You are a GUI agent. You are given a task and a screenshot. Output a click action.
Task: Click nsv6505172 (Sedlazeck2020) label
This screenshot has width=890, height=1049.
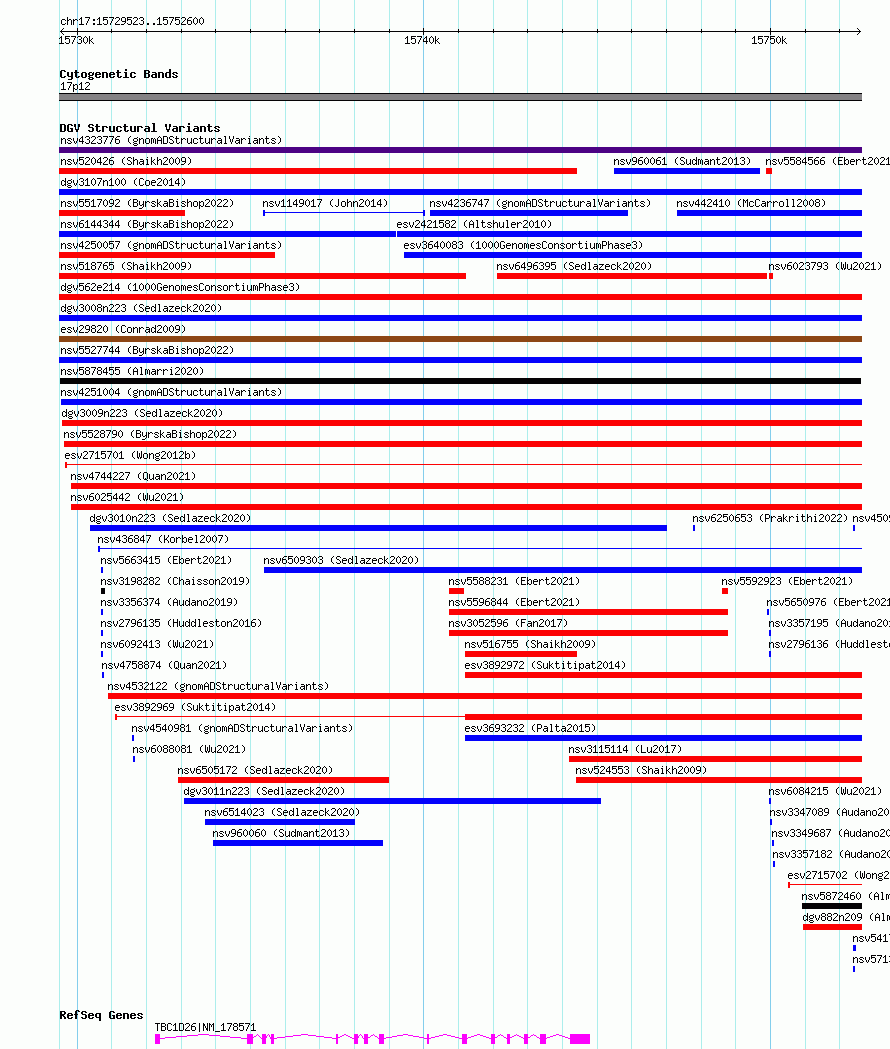(x=256, y=771)
